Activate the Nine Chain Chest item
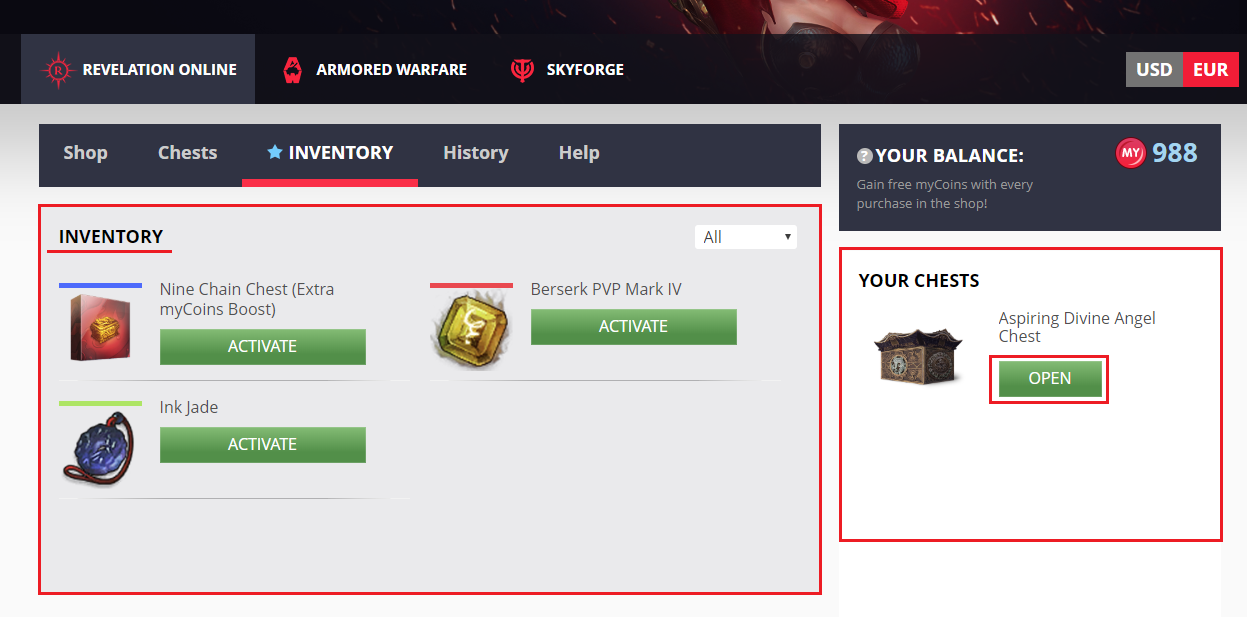This screenshot has height=617, width=1247. (263, 346)
